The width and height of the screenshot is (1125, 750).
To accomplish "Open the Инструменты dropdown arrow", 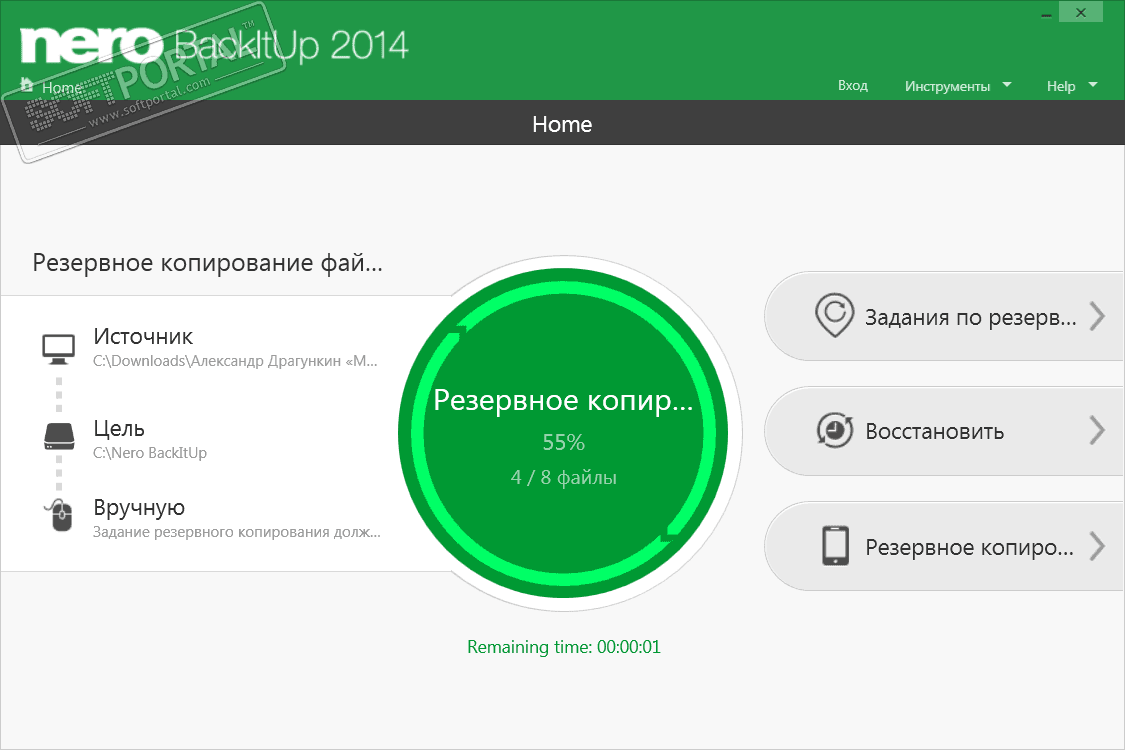I will [1007, 85].
